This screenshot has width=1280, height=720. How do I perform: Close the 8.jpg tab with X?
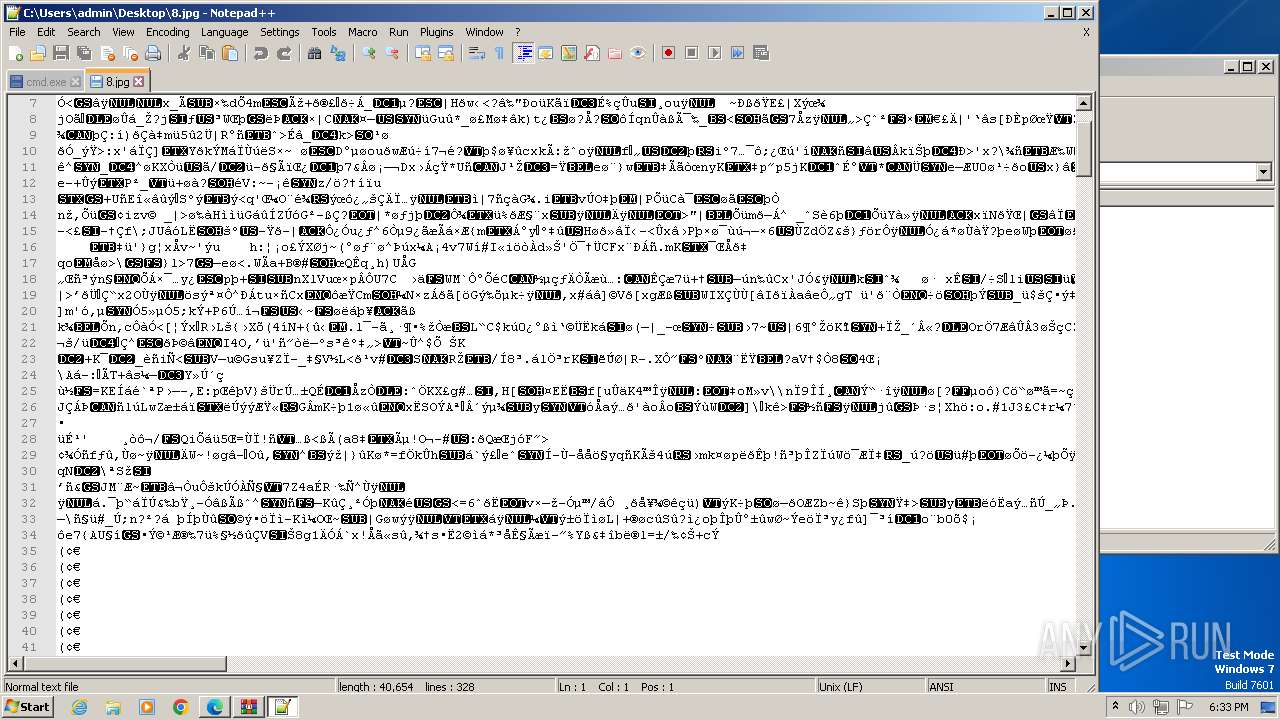click(138, 82)
